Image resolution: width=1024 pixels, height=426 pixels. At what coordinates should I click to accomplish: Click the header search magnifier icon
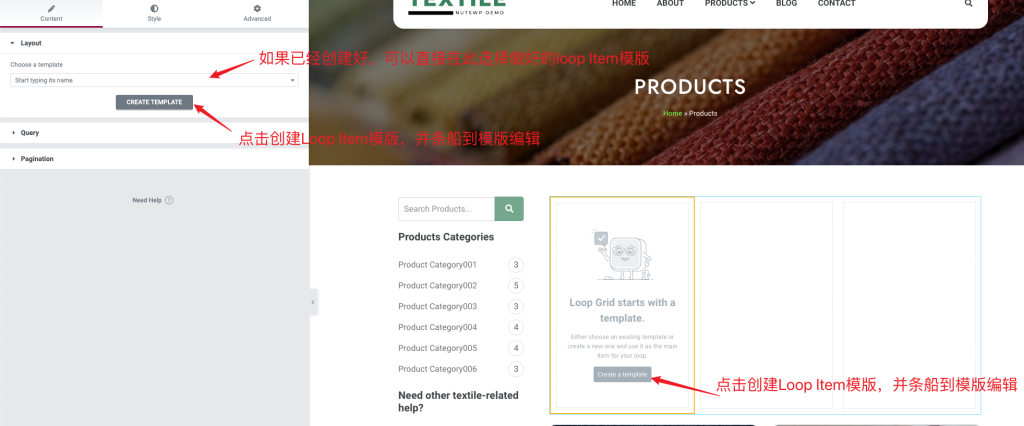coord(968,3)
